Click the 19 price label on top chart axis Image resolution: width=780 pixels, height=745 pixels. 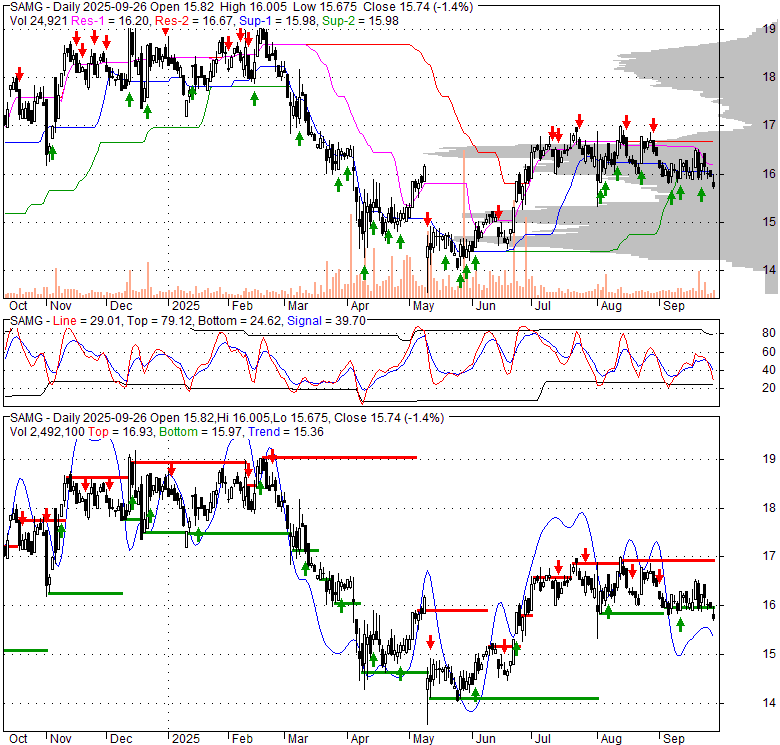click(769, 29)
